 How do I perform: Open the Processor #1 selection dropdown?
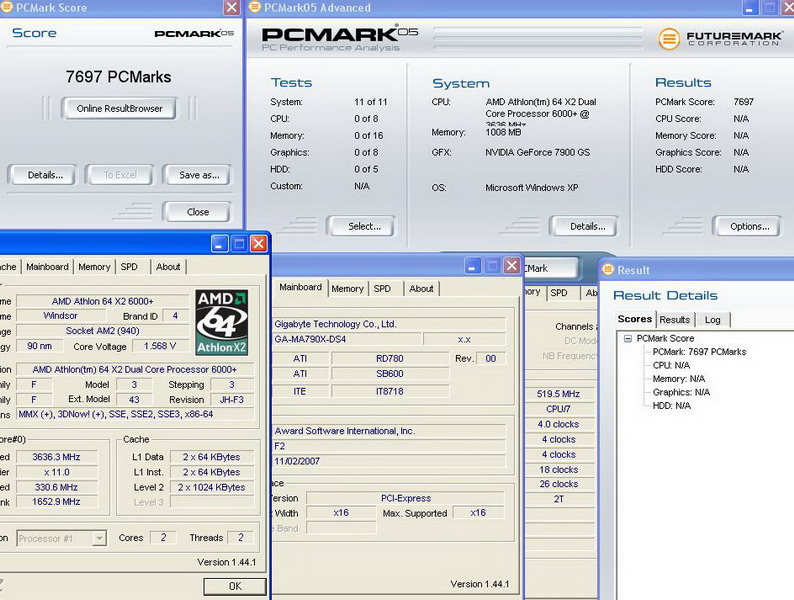coord(100,538)
